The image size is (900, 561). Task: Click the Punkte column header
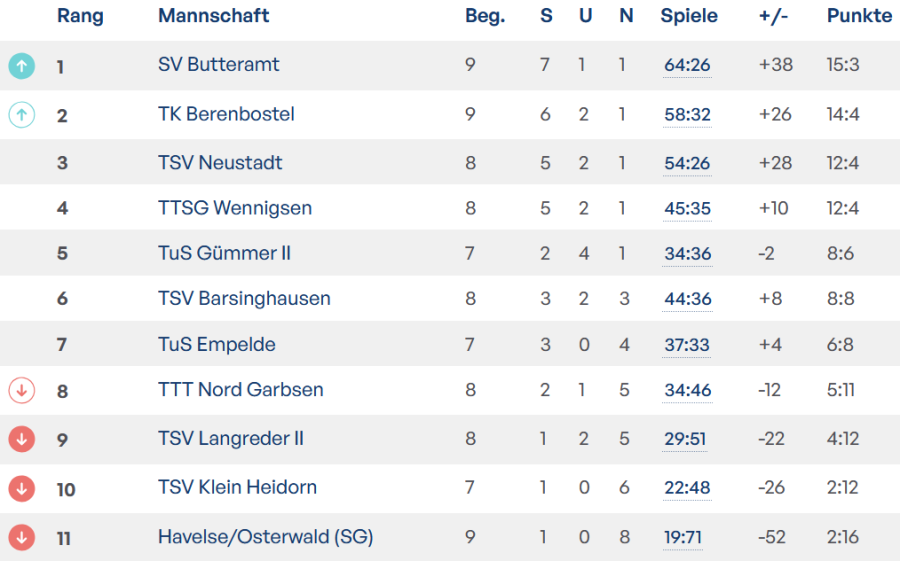click(859, 16)
